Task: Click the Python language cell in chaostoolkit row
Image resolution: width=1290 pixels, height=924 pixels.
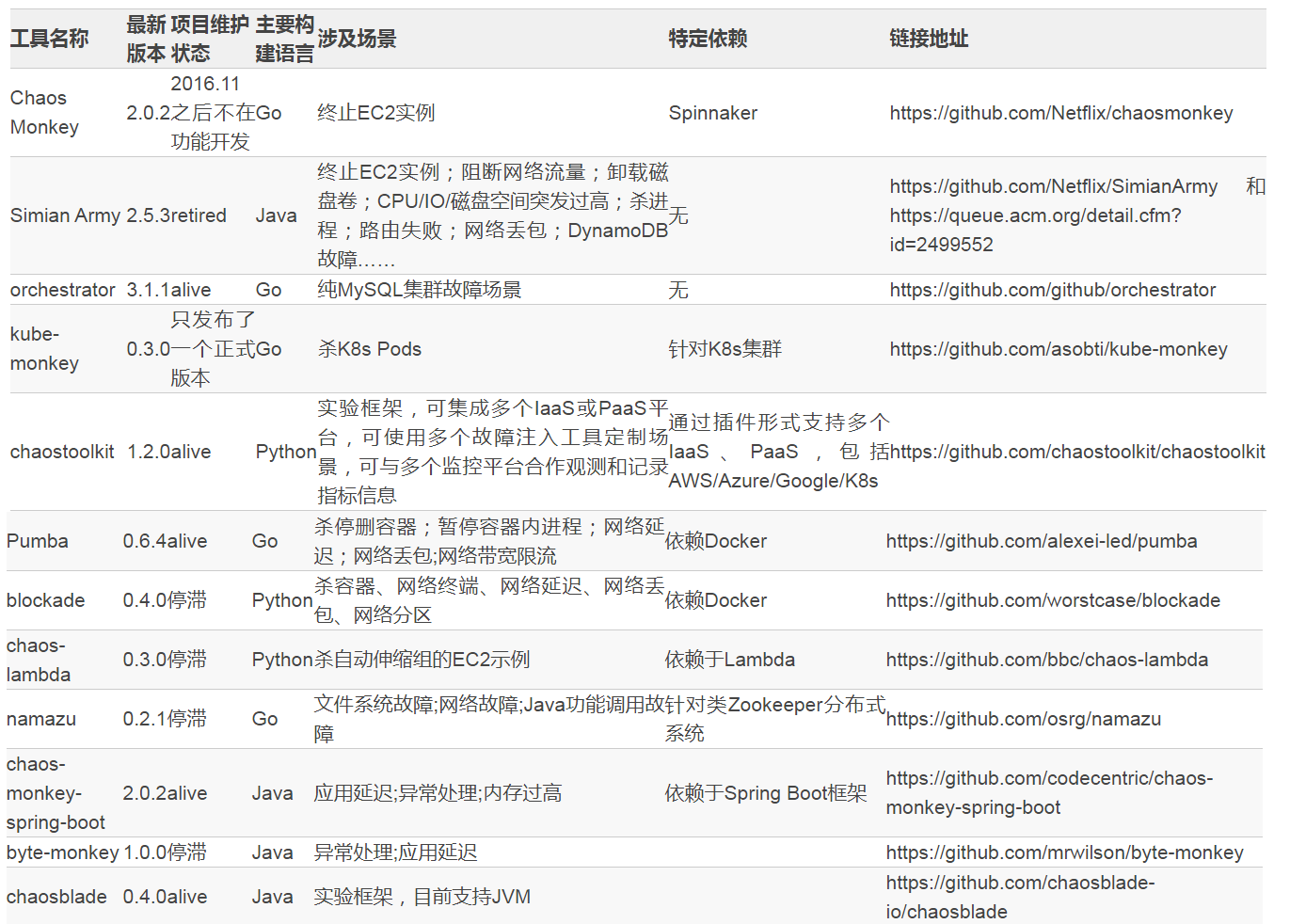Action: tap(286, 452)
